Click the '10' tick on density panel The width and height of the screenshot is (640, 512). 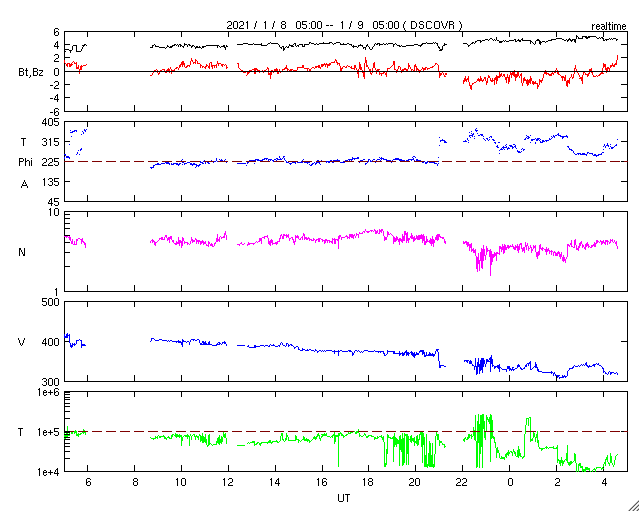click(55, 213)
